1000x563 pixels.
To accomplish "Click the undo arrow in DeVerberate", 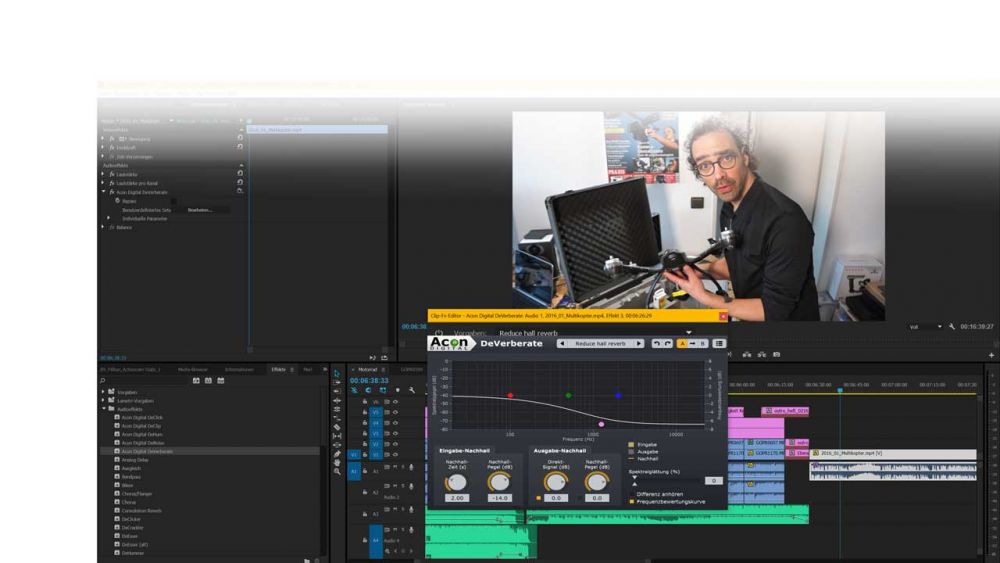I will click(x=657, y=343).
